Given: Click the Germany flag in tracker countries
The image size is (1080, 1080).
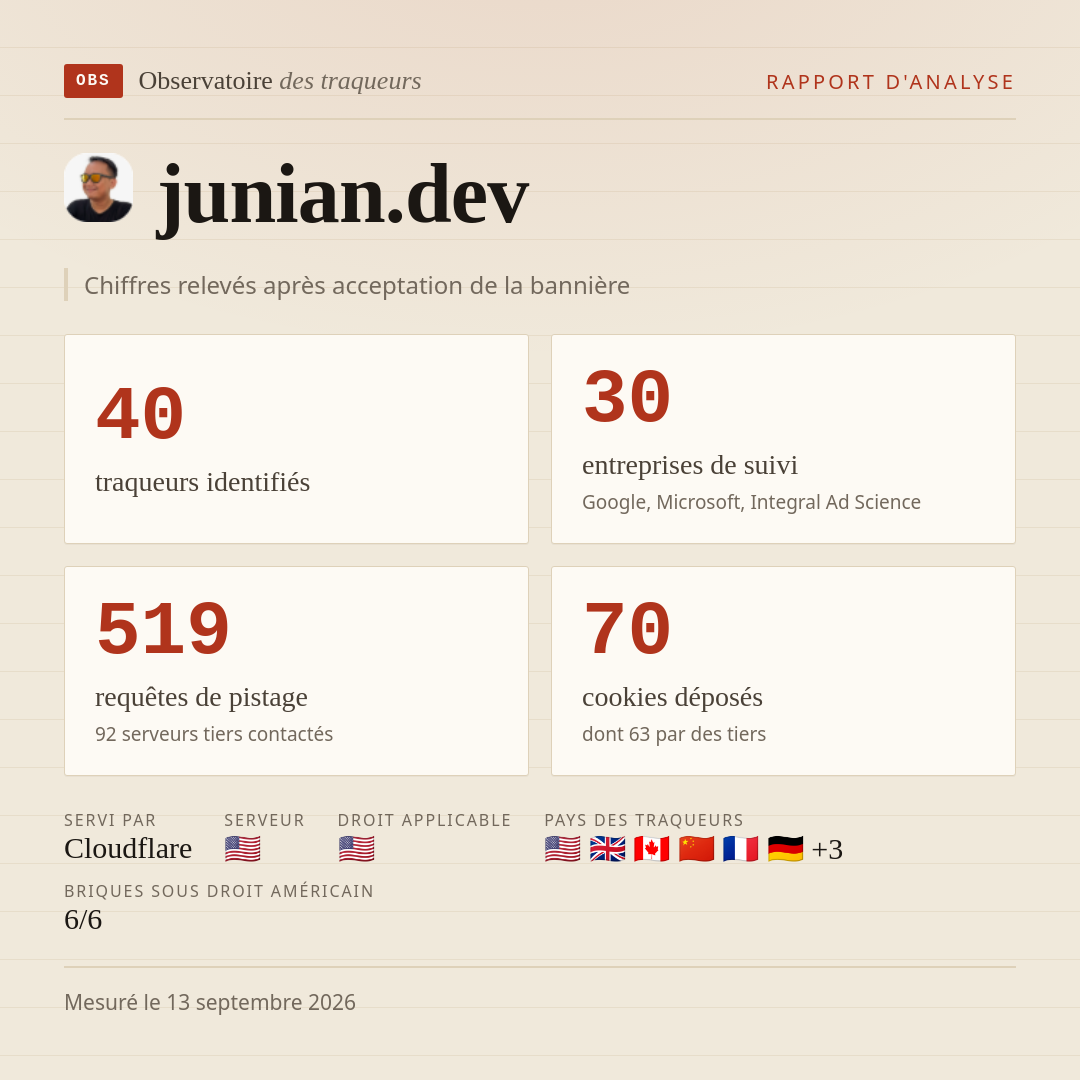Looking at the screenshot, I should [x=785, y=849].
